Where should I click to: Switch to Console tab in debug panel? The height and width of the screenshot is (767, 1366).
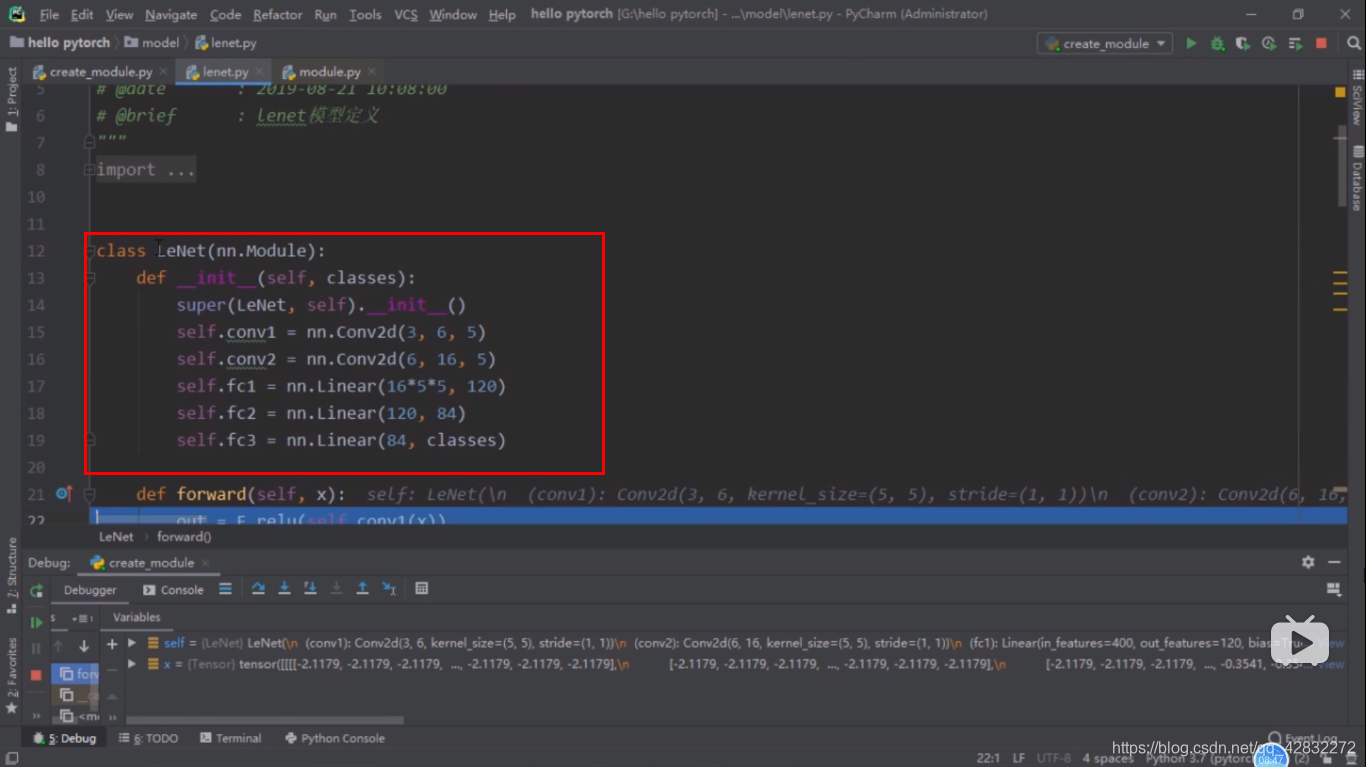click(x=173, y=590)
